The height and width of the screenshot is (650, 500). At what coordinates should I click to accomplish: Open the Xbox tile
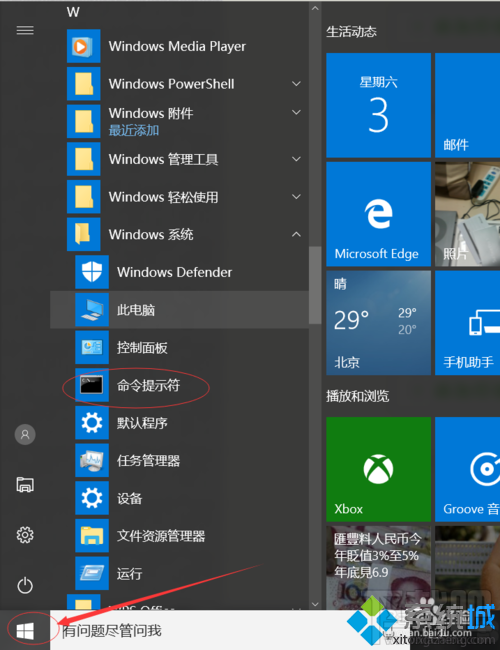(379, 469)
